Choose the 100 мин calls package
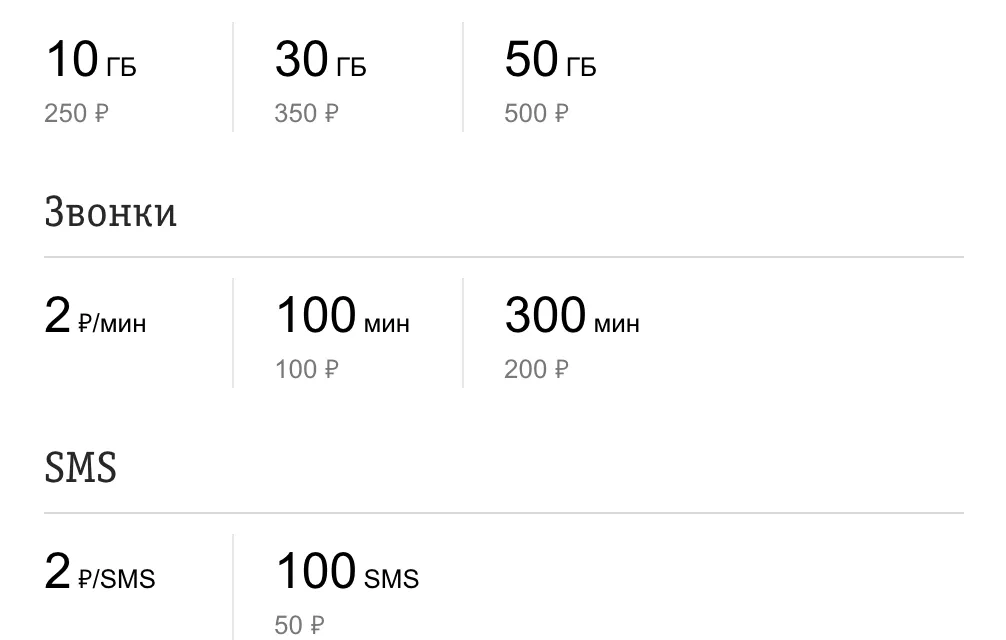Image resolution: width=1006 pixels, height=640 pixels. (342, 318)
